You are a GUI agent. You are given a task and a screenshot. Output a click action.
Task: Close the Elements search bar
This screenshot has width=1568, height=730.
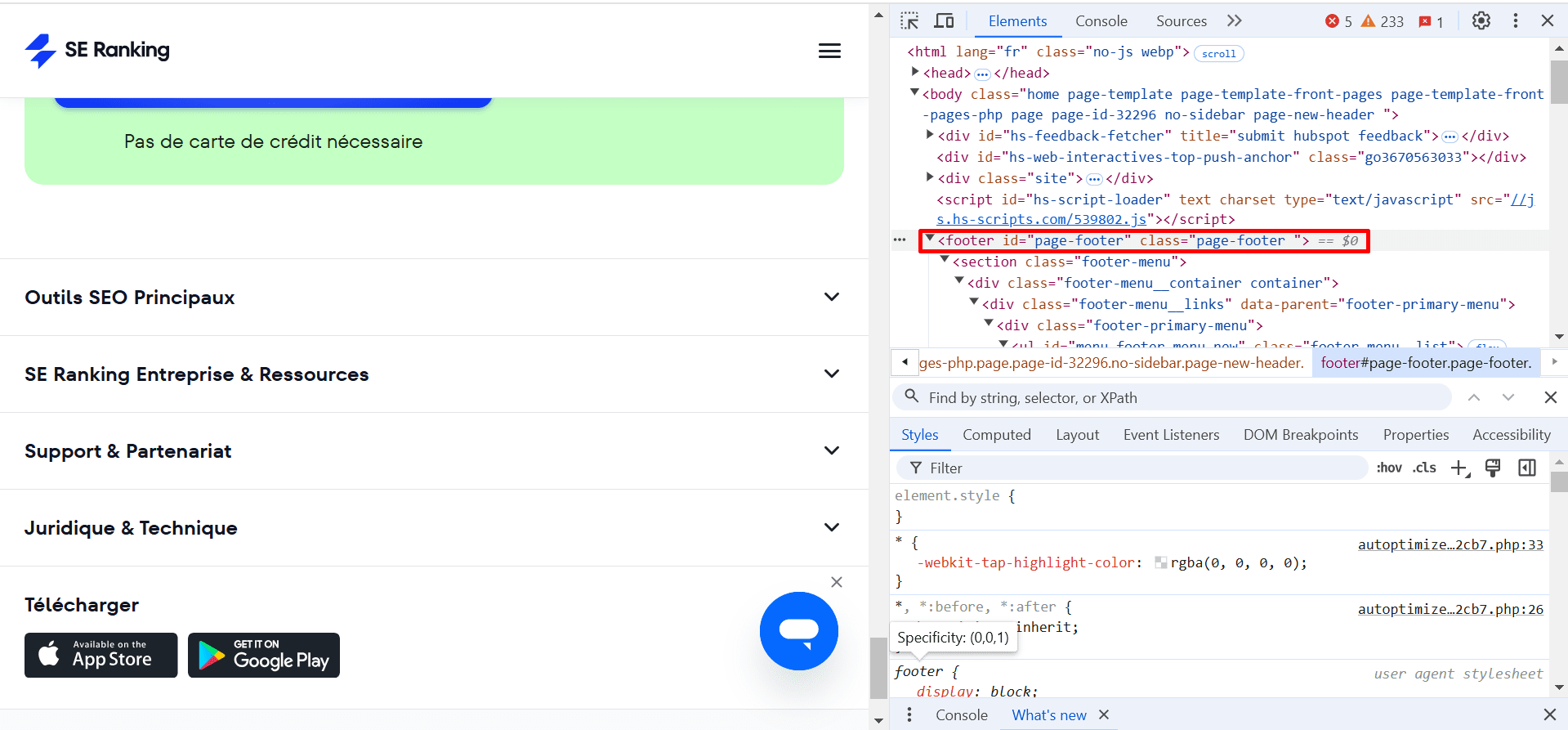(1550, 397)
